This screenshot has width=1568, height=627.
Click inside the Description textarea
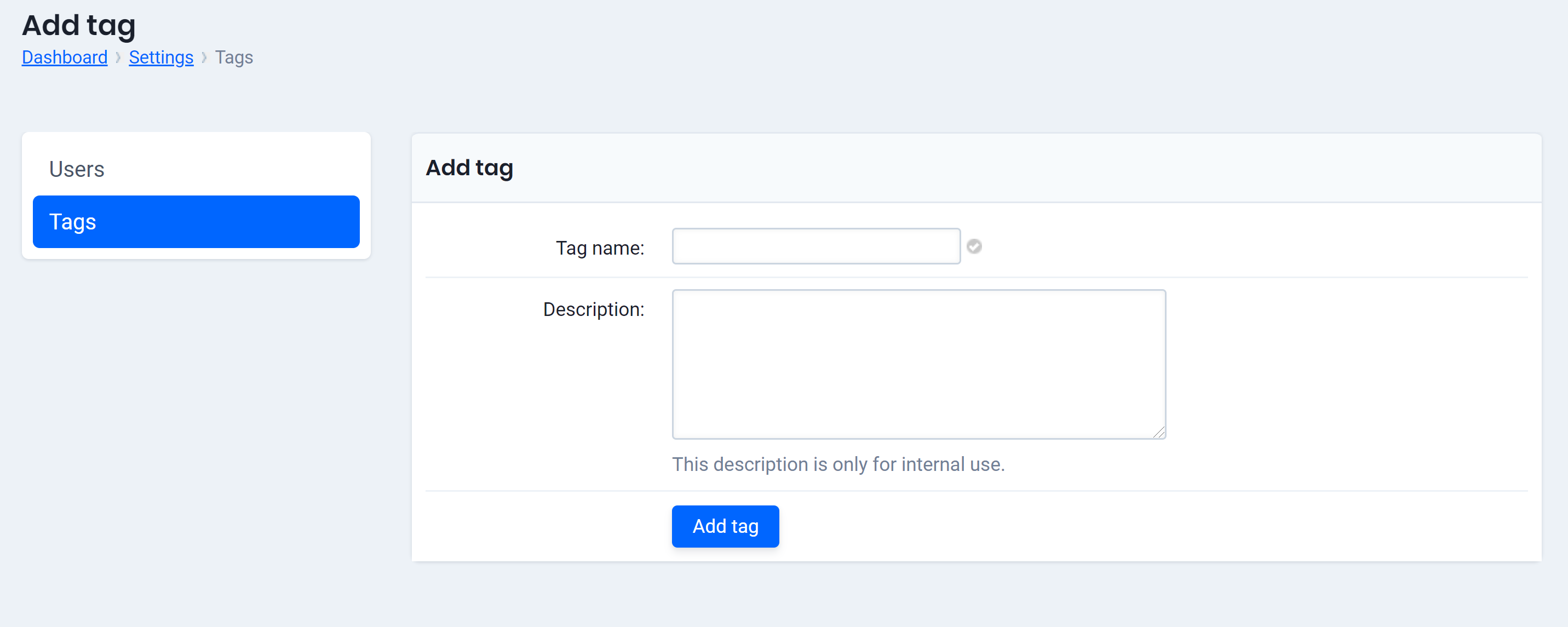click(918, 364)
